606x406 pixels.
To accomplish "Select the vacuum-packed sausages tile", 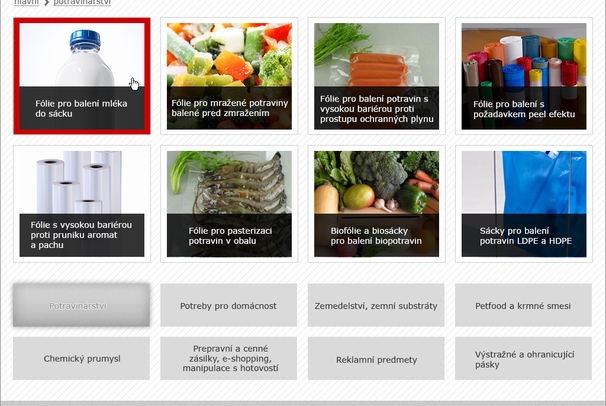I will pos(376,76).
